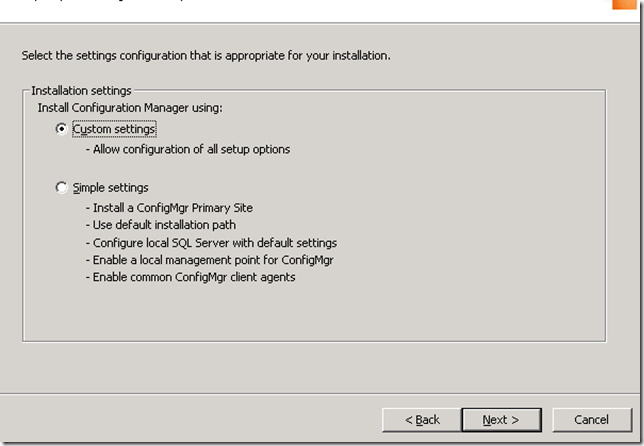
Task: Proceed by pressing the Next button
Action: point(501,419)
